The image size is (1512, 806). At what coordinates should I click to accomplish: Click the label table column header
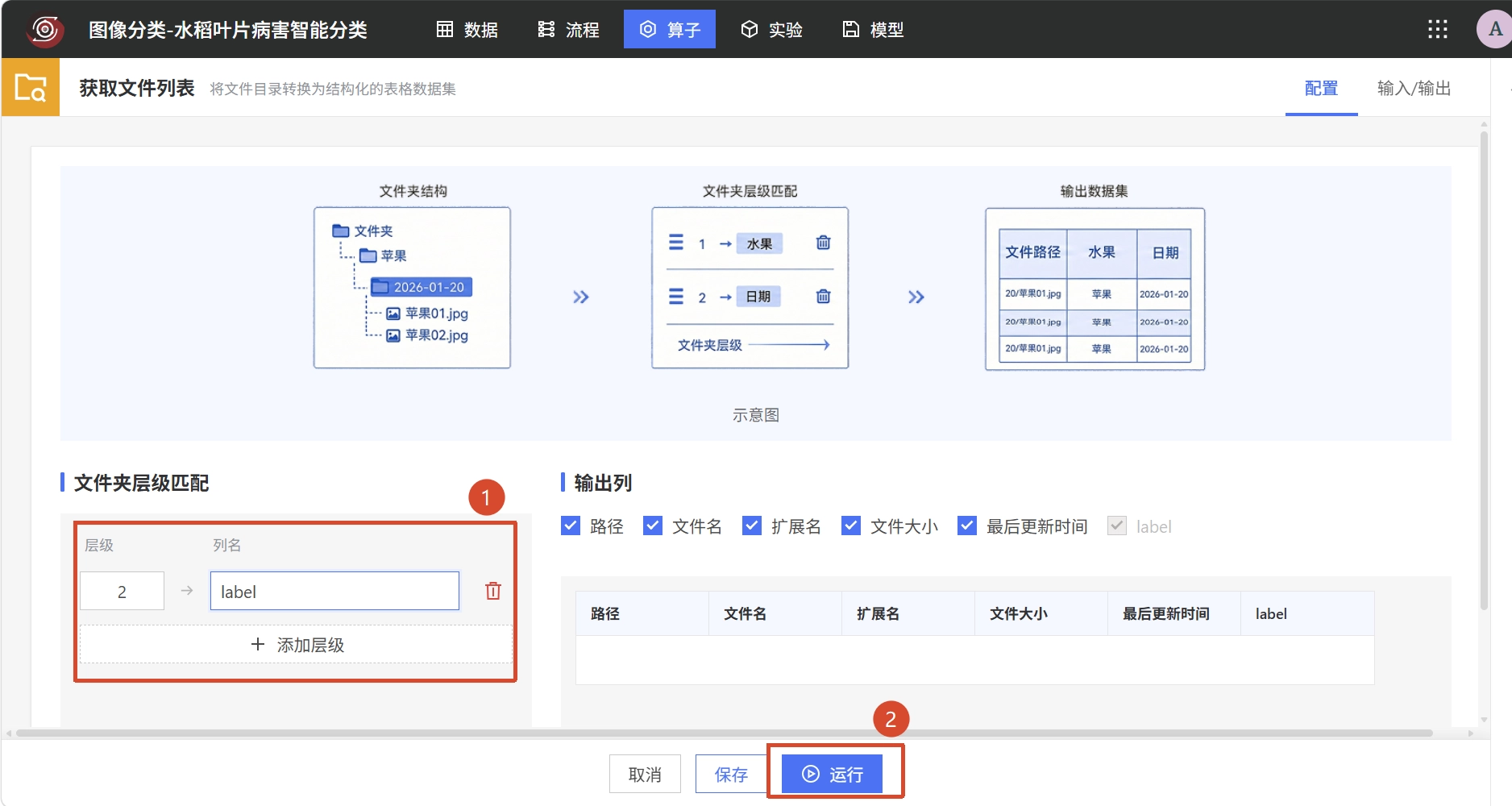[1307, 614]
